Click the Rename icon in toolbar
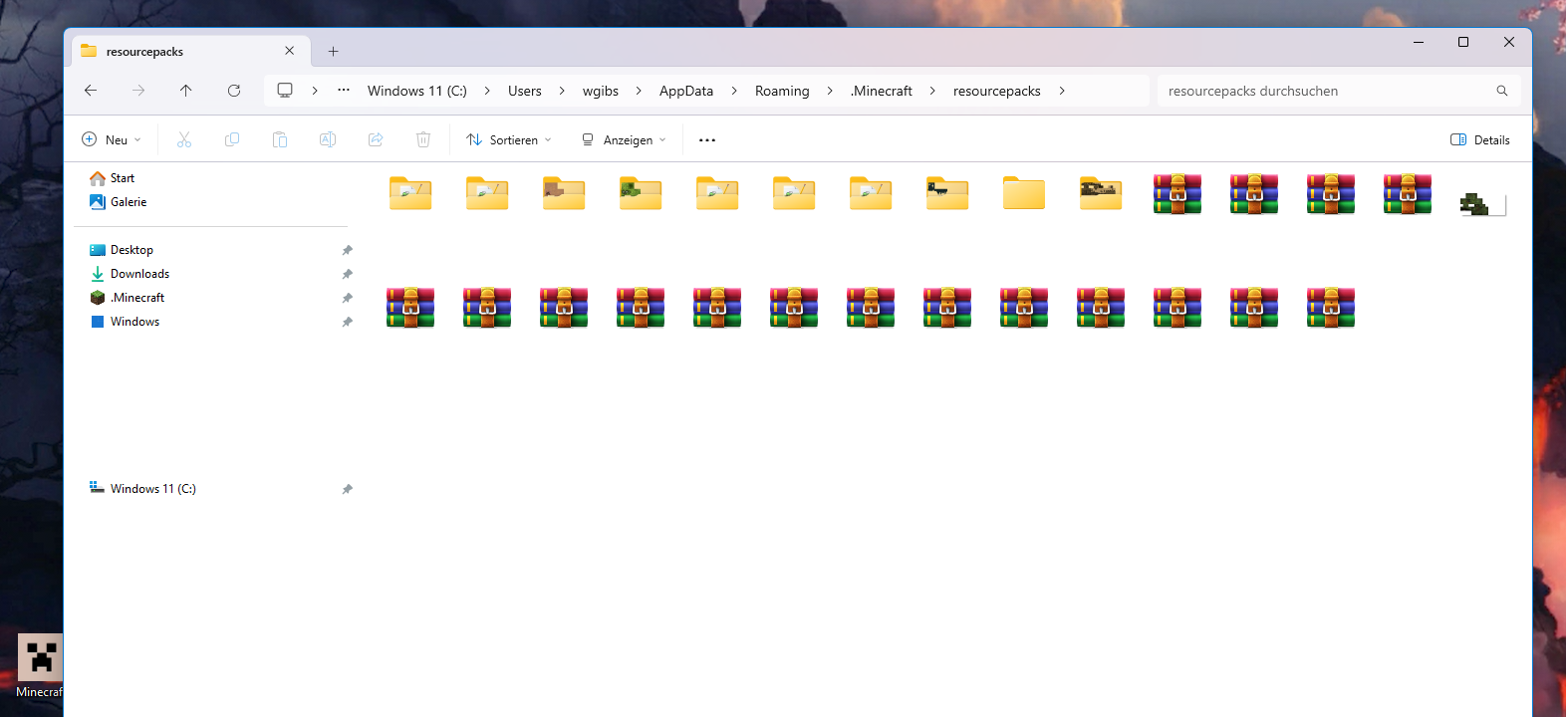The image size is (1568, 717). click(x=328, y=140)
